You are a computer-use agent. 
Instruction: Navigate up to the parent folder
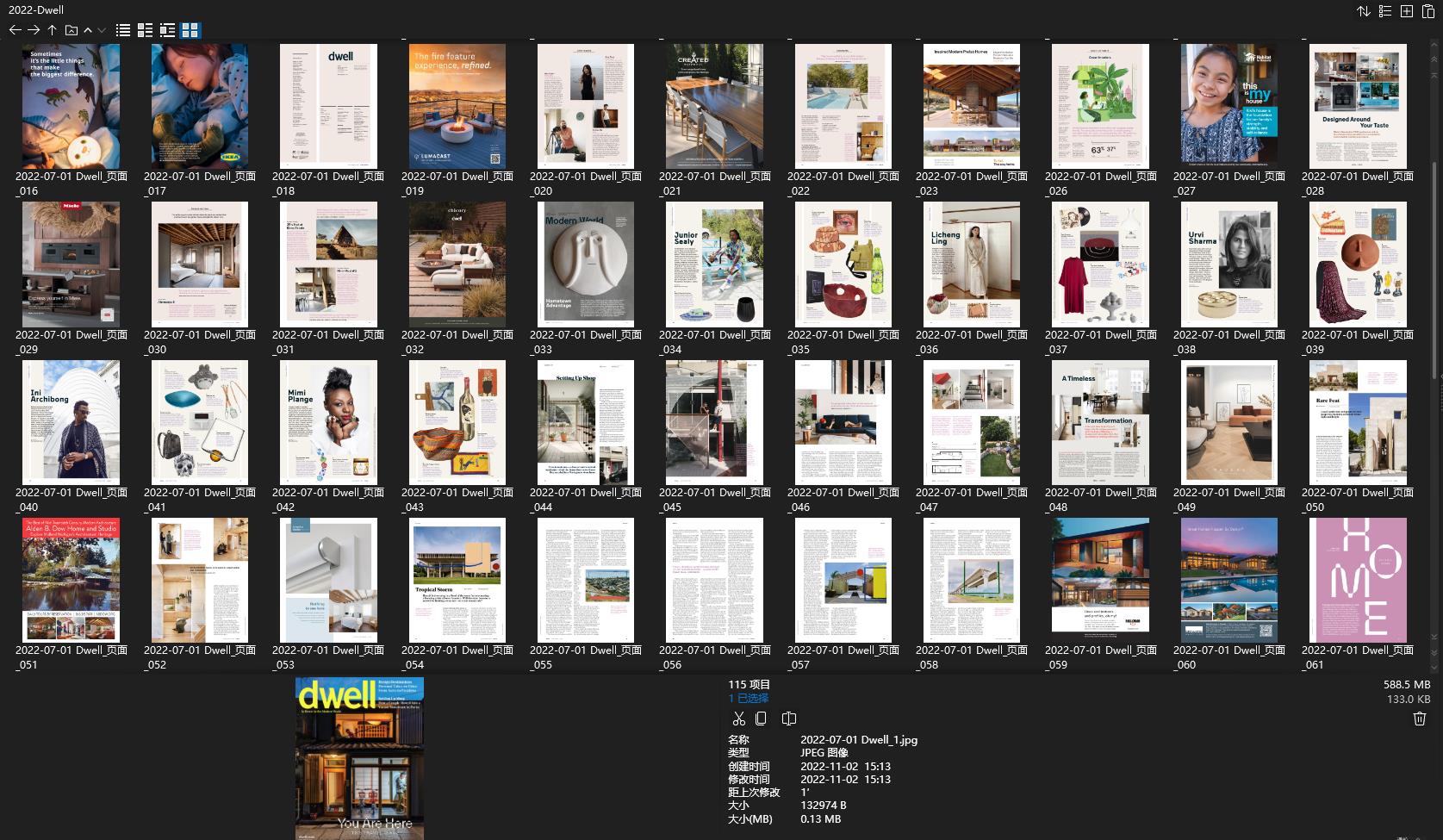click(x=52, y=29)
